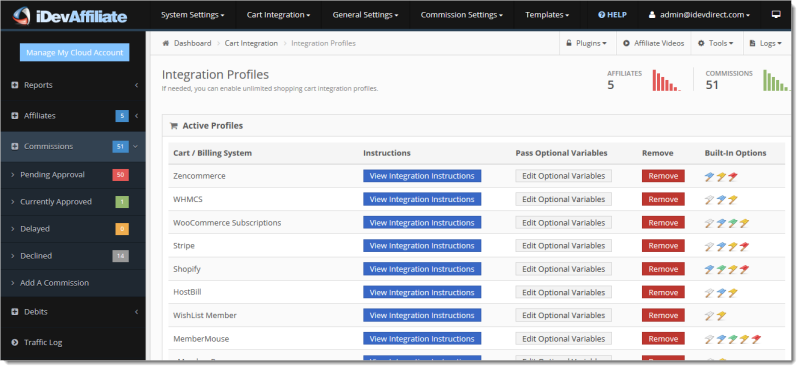
Task: Click the red flag in the Shopify row
Action: pyautogui.click(x=744, y=270)
